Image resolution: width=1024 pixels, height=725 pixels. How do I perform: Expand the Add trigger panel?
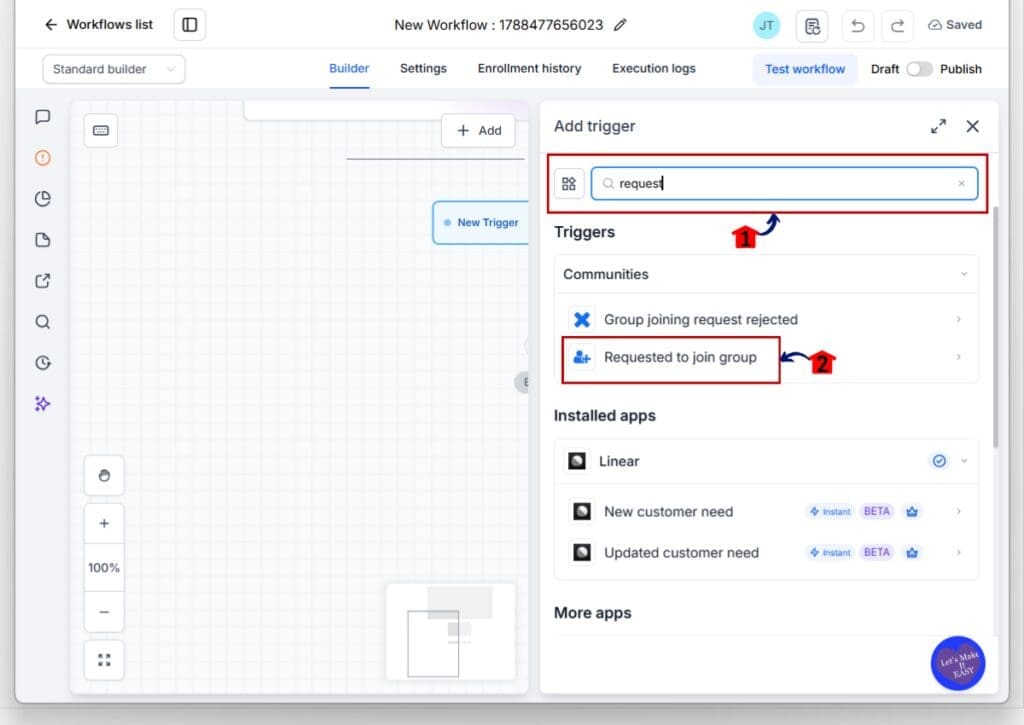point(938,126)
